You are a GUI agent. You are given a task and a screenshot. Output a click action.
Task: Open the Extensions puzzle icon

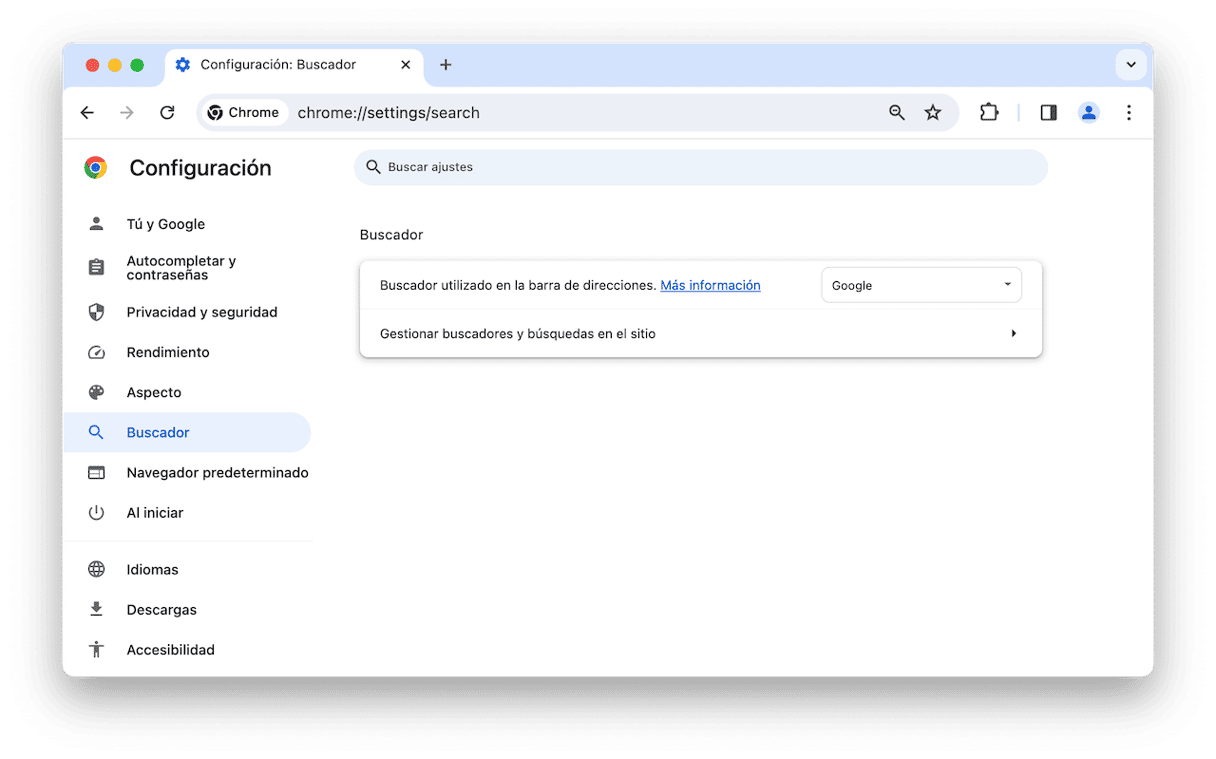(989, 113)
